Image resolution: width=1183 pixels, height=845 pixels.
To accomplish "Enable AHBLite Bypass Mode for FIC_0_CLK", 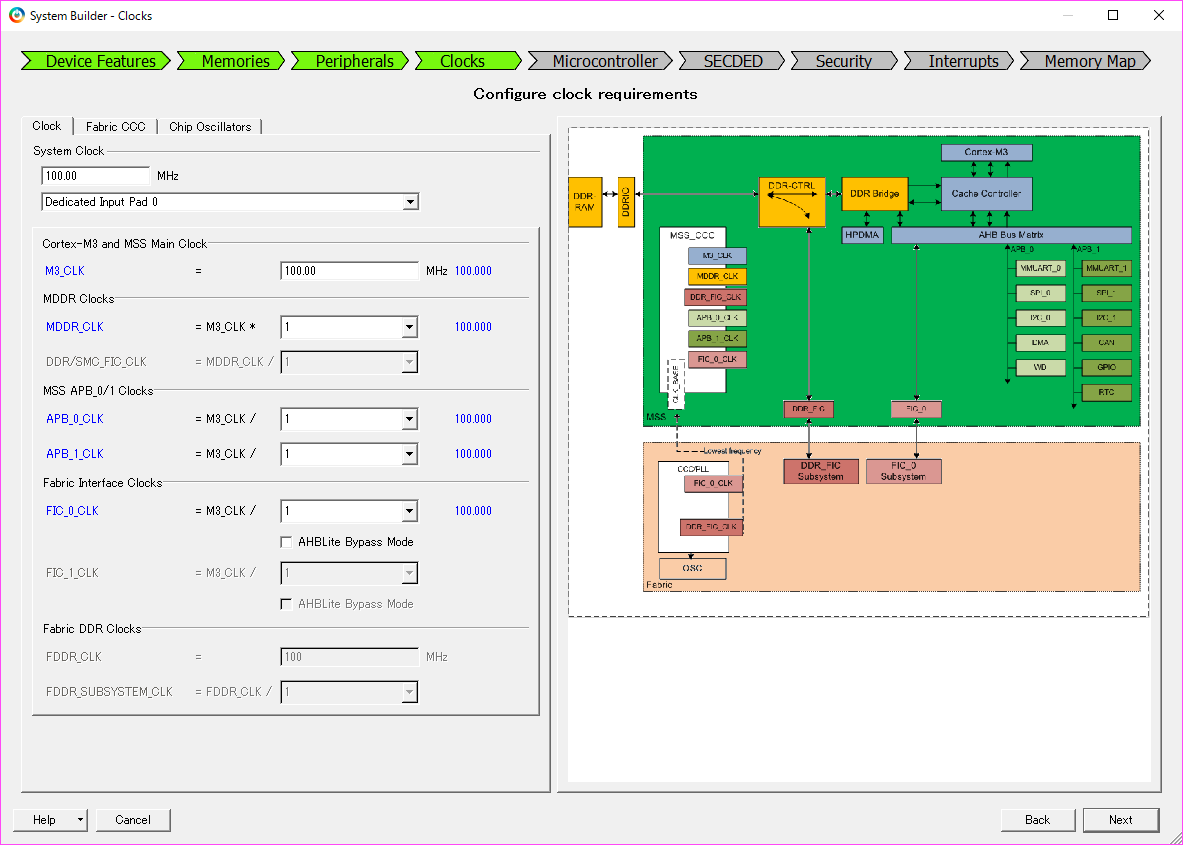I will (x=287, y=541).
